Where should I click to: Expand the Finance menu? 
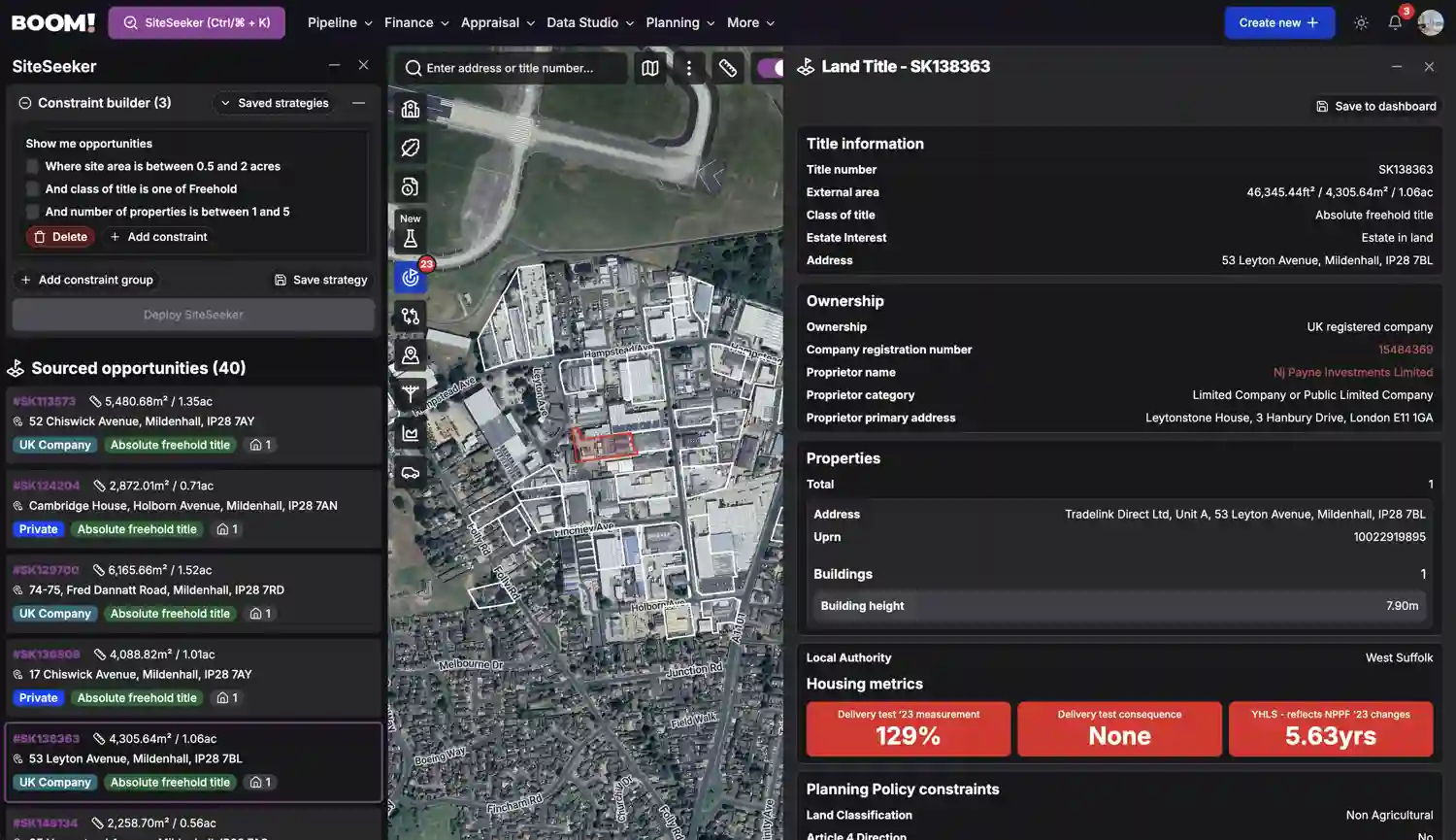[416, 22]
